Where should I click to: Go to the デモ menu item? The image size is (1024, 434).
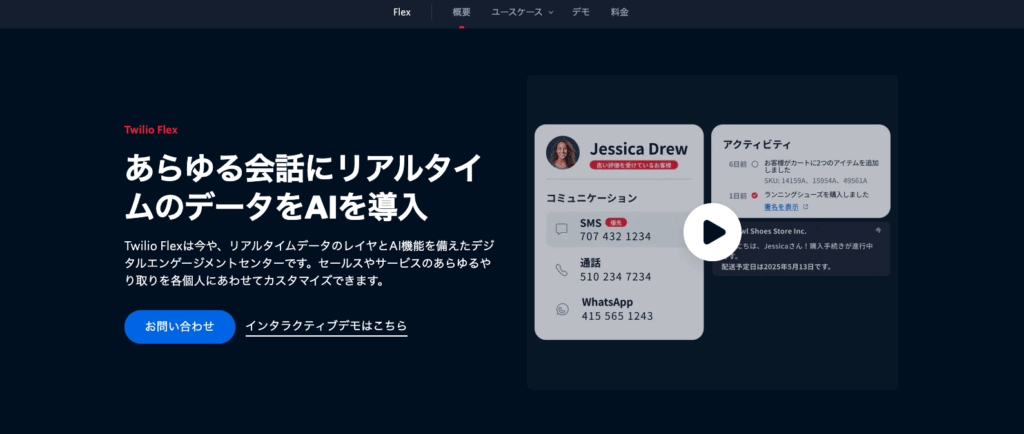point(580,12)
